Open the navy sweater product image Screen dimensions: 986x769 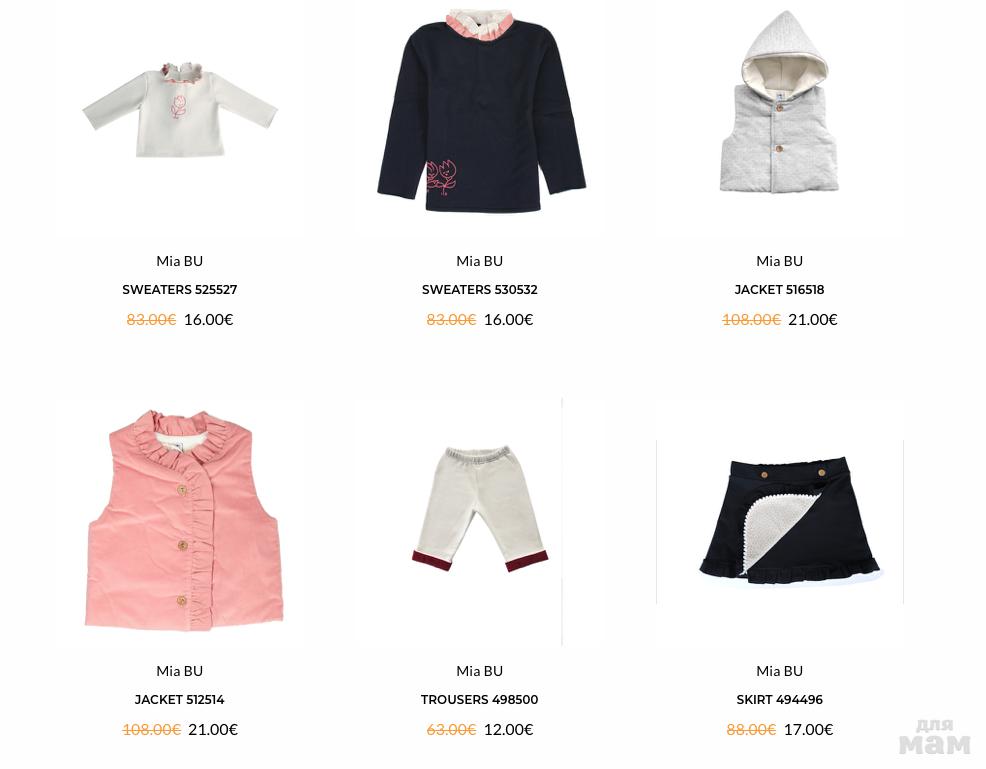click(x=480, y=110)
